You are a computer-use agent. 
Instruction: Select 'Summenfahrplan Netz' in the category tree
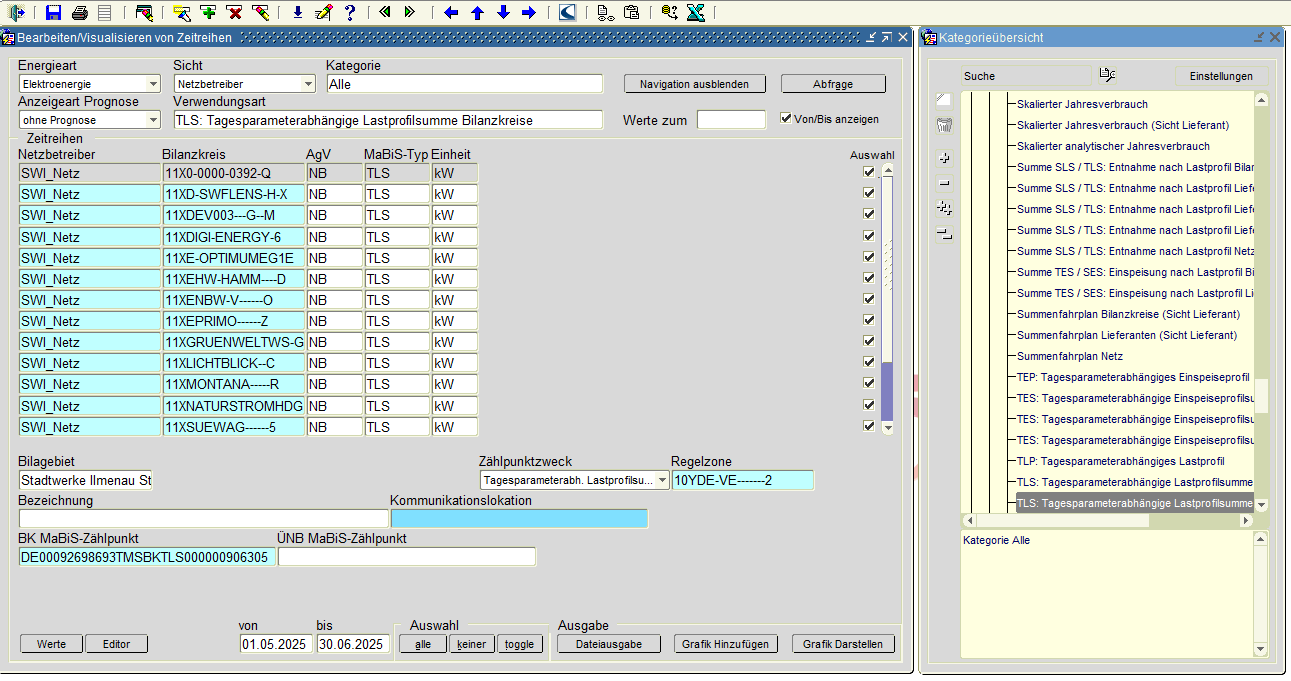[x=1069, y=356]
